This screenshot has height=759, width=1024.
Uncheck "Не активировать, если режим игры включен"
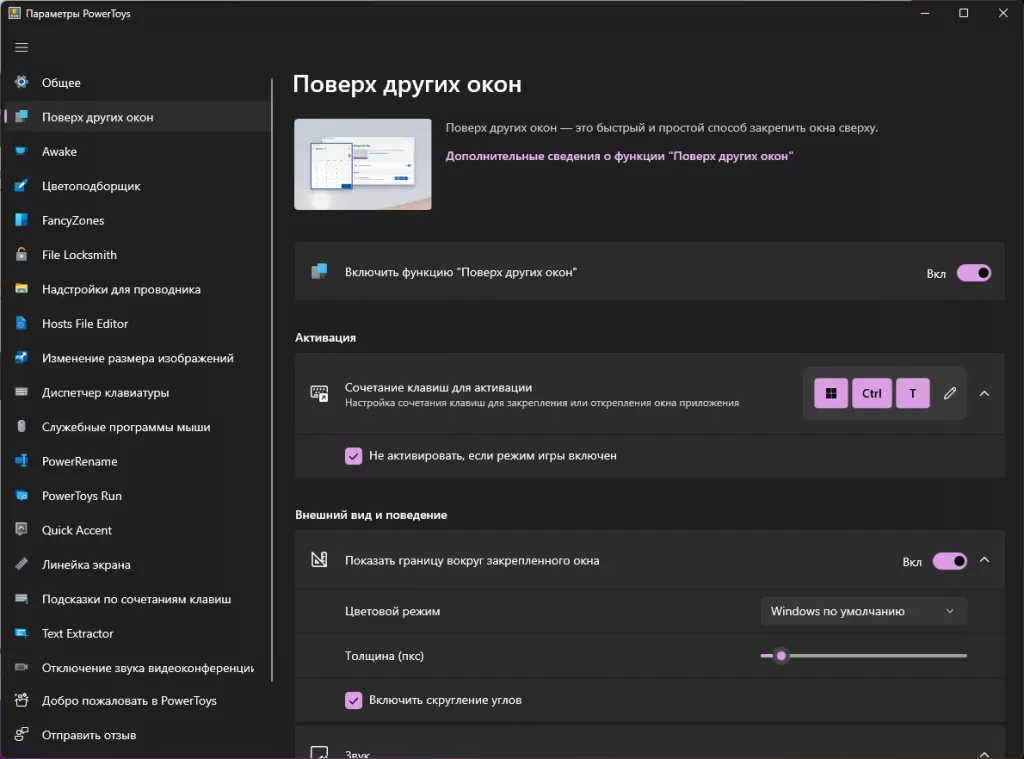(x=353, y=456)
